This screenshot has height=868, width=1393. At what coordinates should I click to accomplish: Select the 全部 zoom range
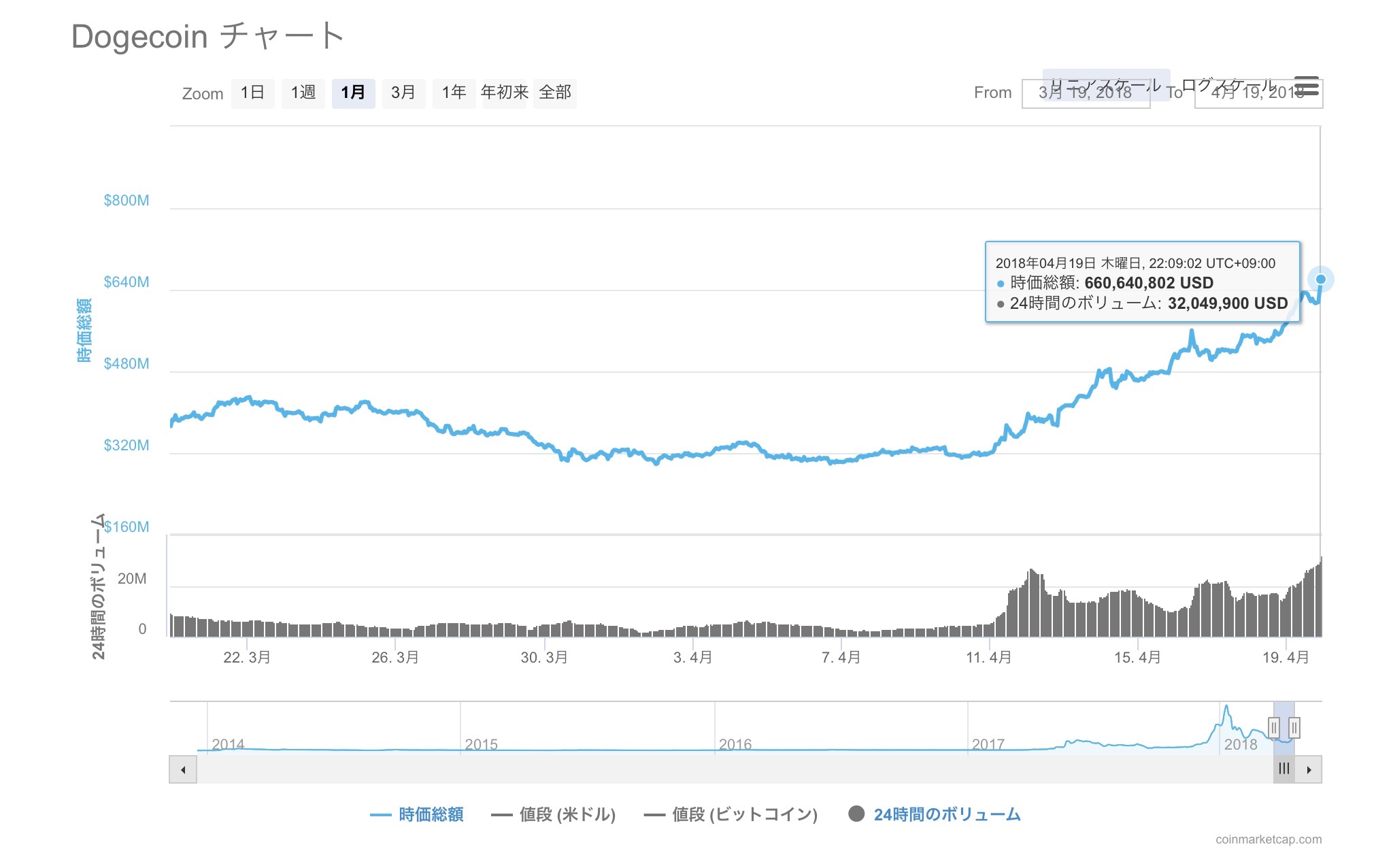555,93
